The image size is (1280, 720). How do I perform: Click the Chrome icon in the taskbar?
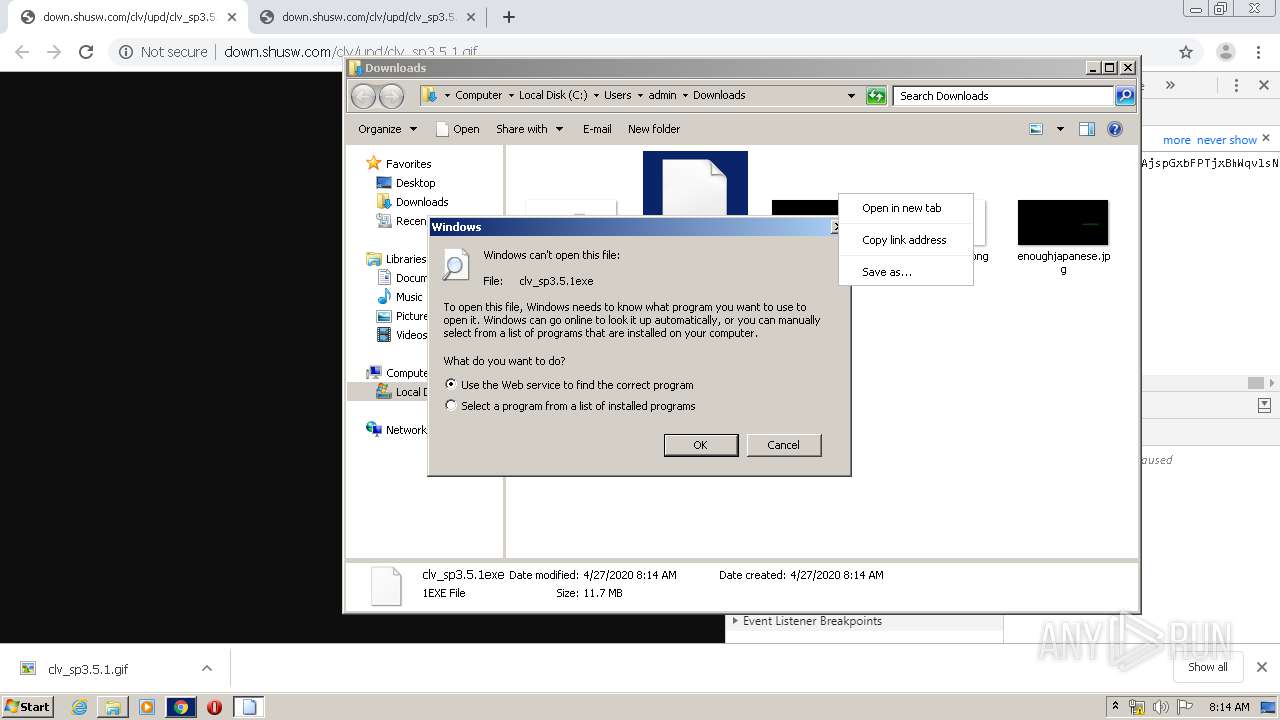pyautogui.click(x=181, y=707)
